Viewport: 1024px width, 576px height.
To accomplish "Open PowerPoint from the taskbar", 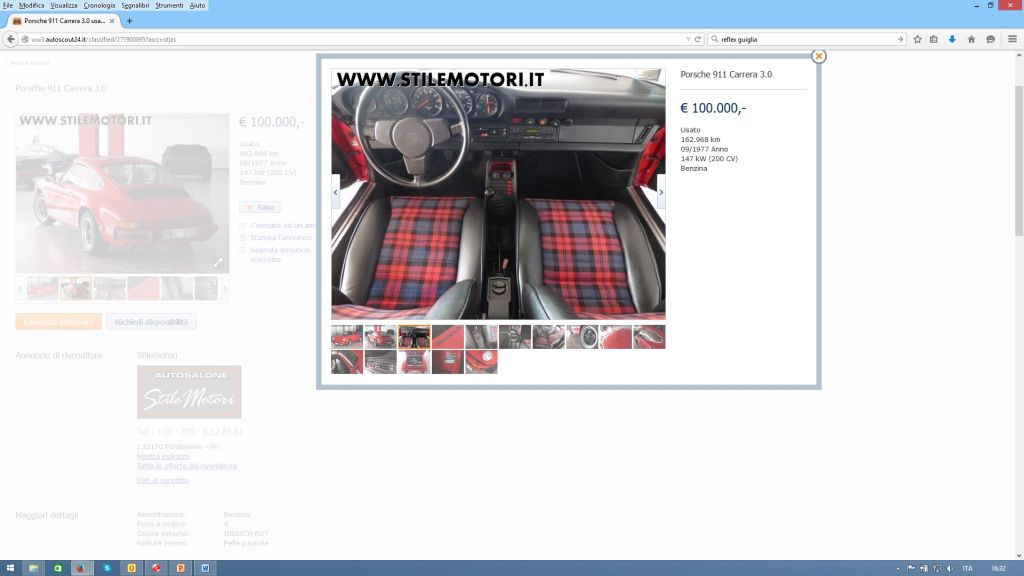I will (x=180, y=568).
